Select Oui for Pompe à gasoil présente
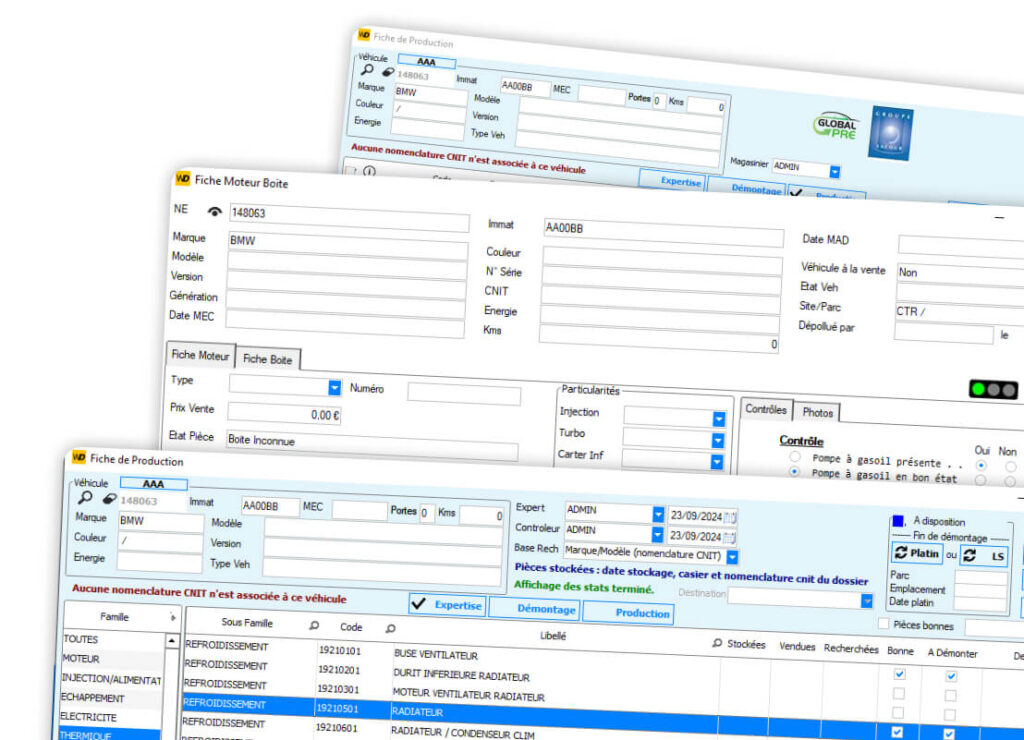Screen dimensions: 1024x740 pyautogui.click(x=981, y=466)
